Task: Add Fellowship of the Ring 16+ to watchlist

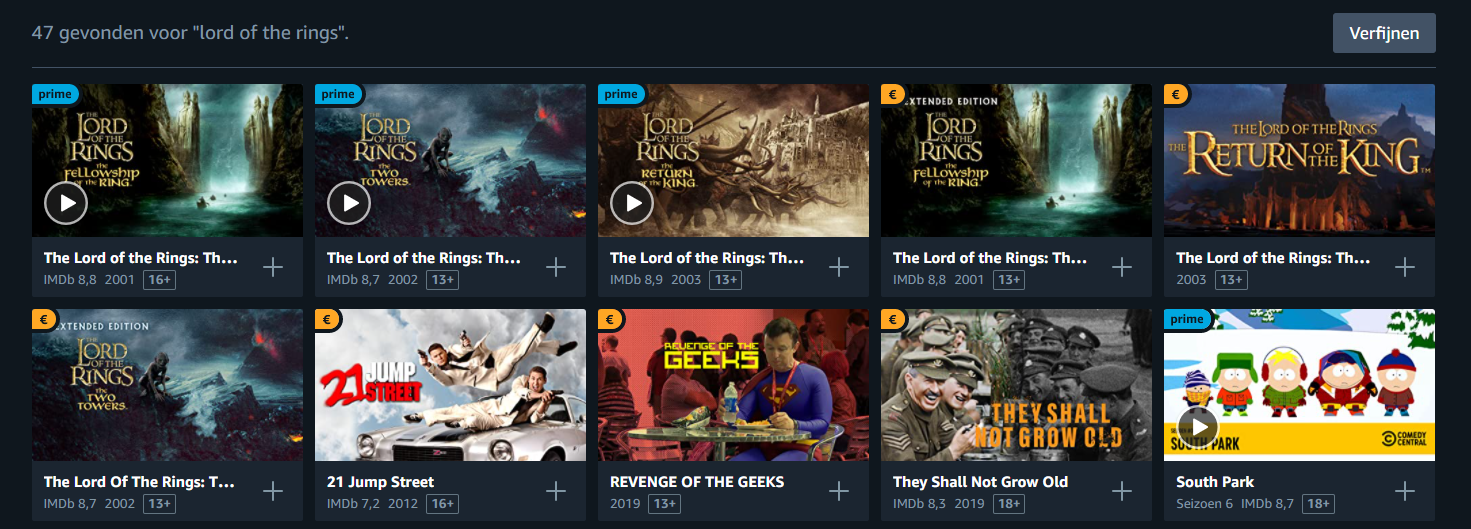Action: 273,267
